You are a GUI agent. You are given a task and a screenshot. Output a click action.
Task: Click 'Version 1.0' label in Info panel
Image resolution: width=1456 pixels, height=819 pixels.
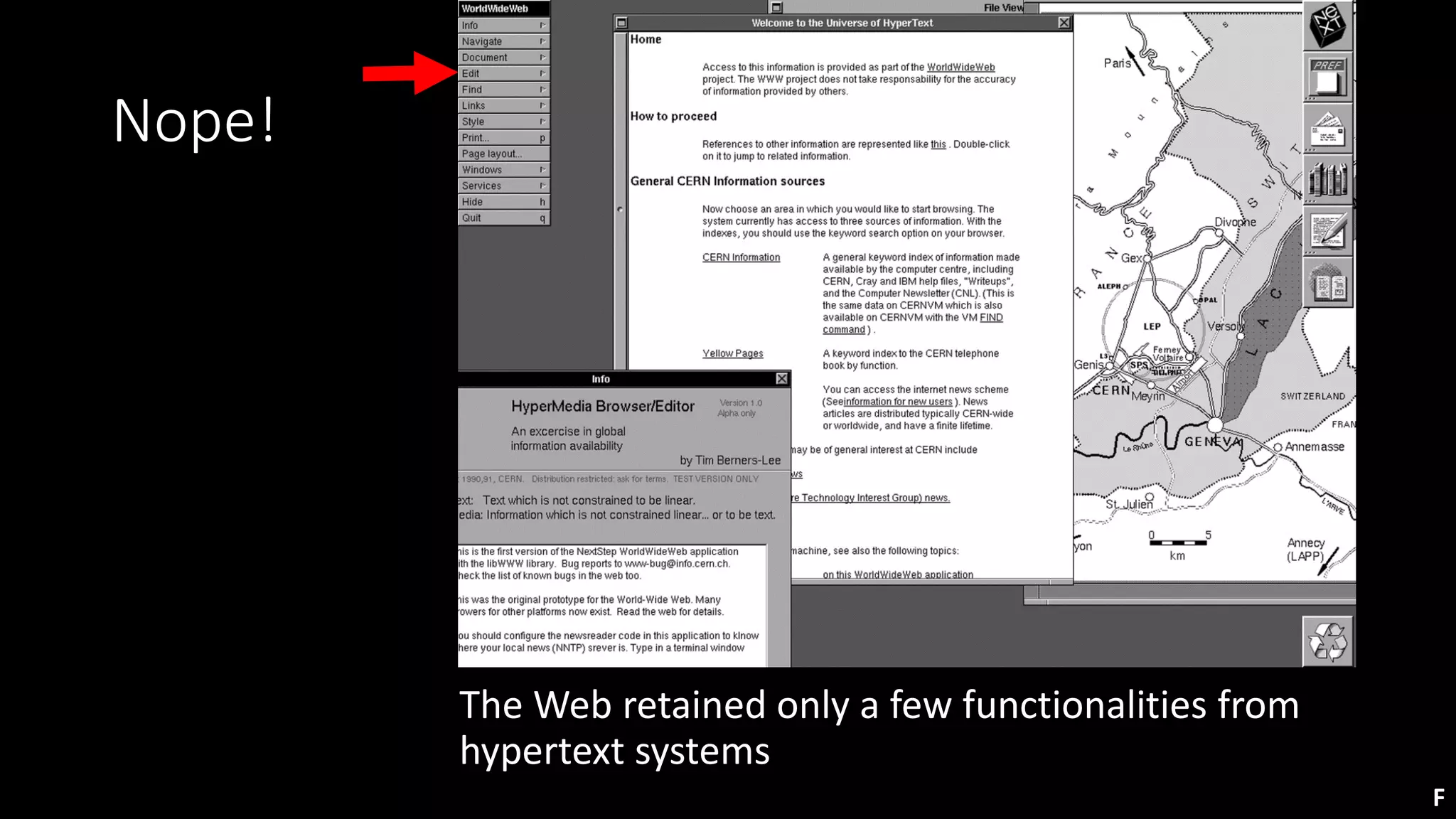pos(740,403)
